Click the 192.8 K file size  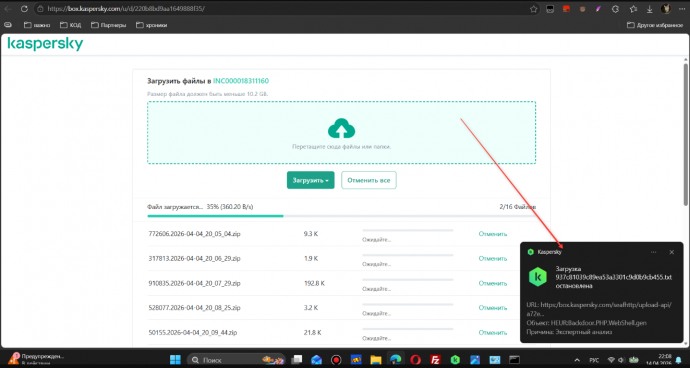point(314,283)
